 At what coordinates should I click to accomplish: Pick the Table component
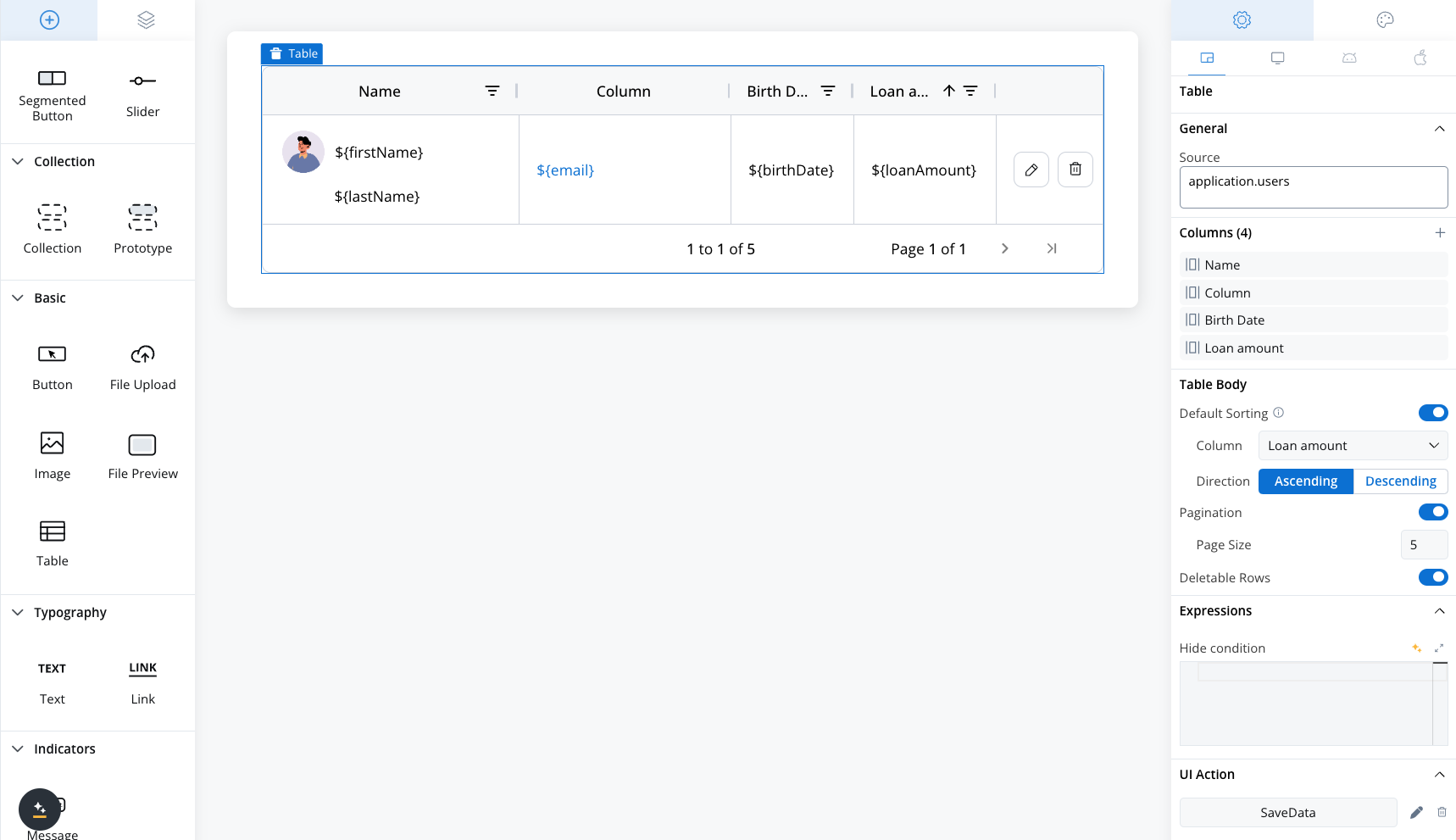tap(53, 543)
